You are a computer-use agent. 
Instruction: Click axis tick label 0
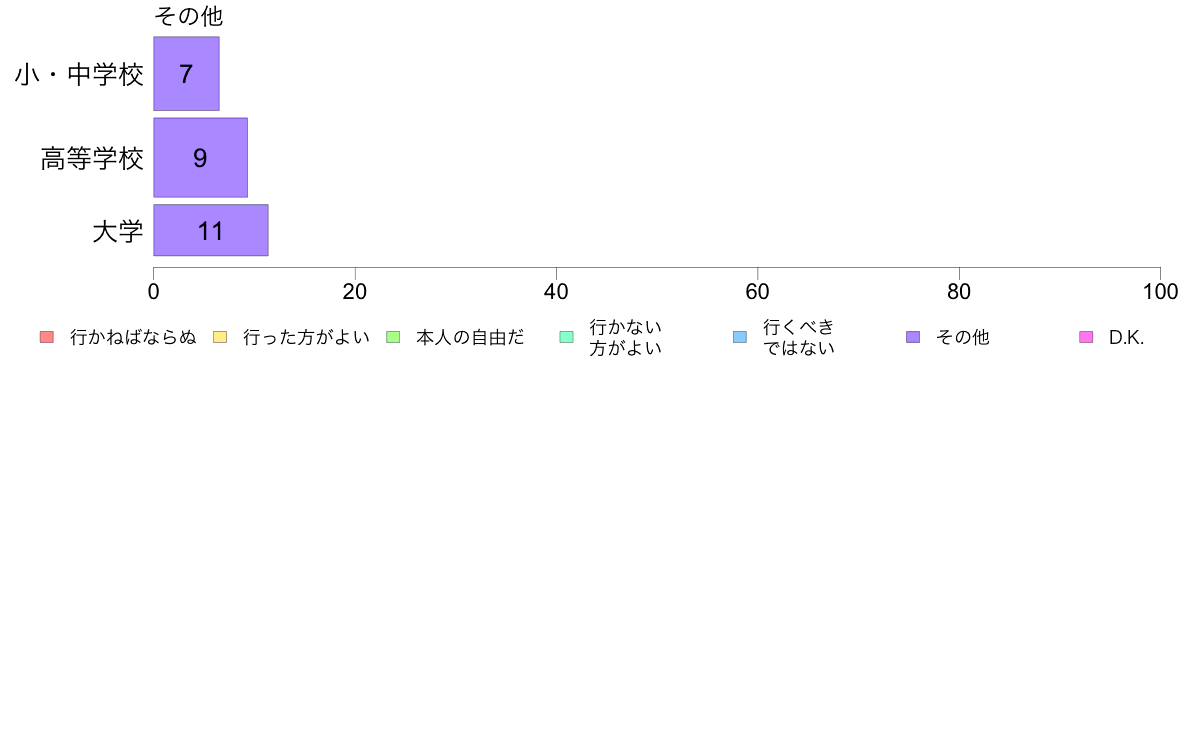click(154, 292)
